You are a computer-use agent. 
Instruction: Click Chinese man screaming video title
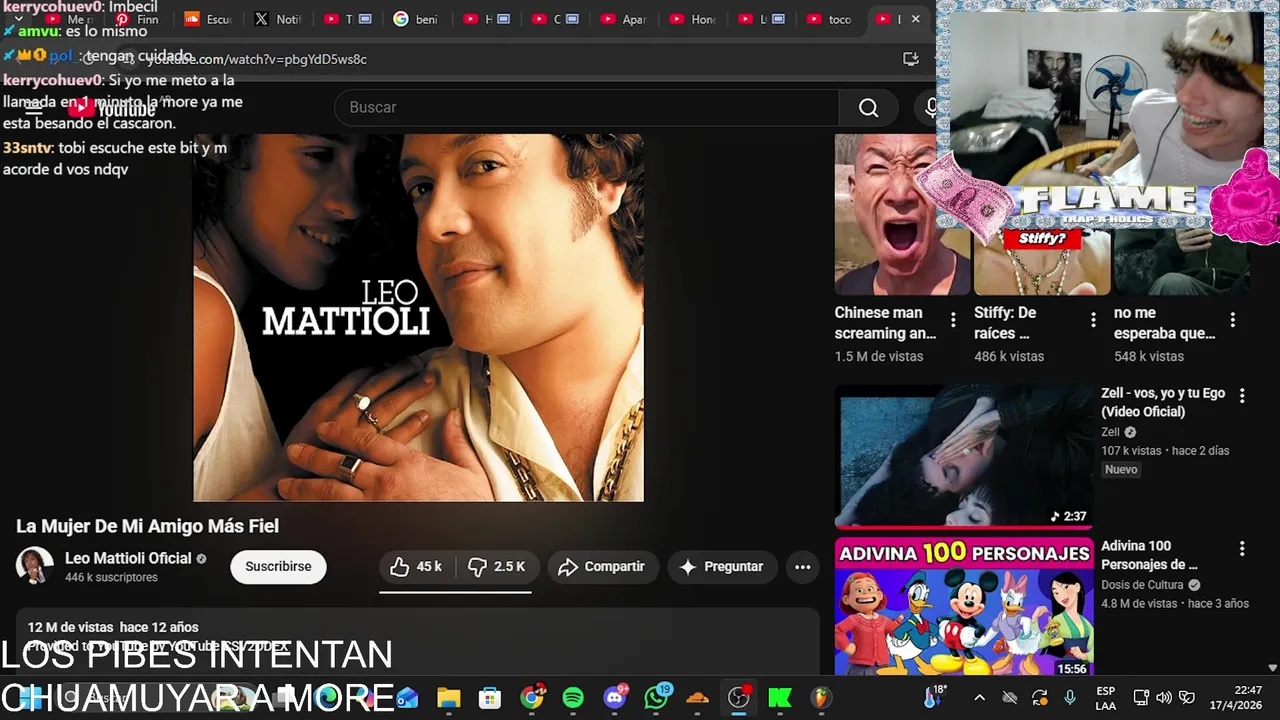885,323
